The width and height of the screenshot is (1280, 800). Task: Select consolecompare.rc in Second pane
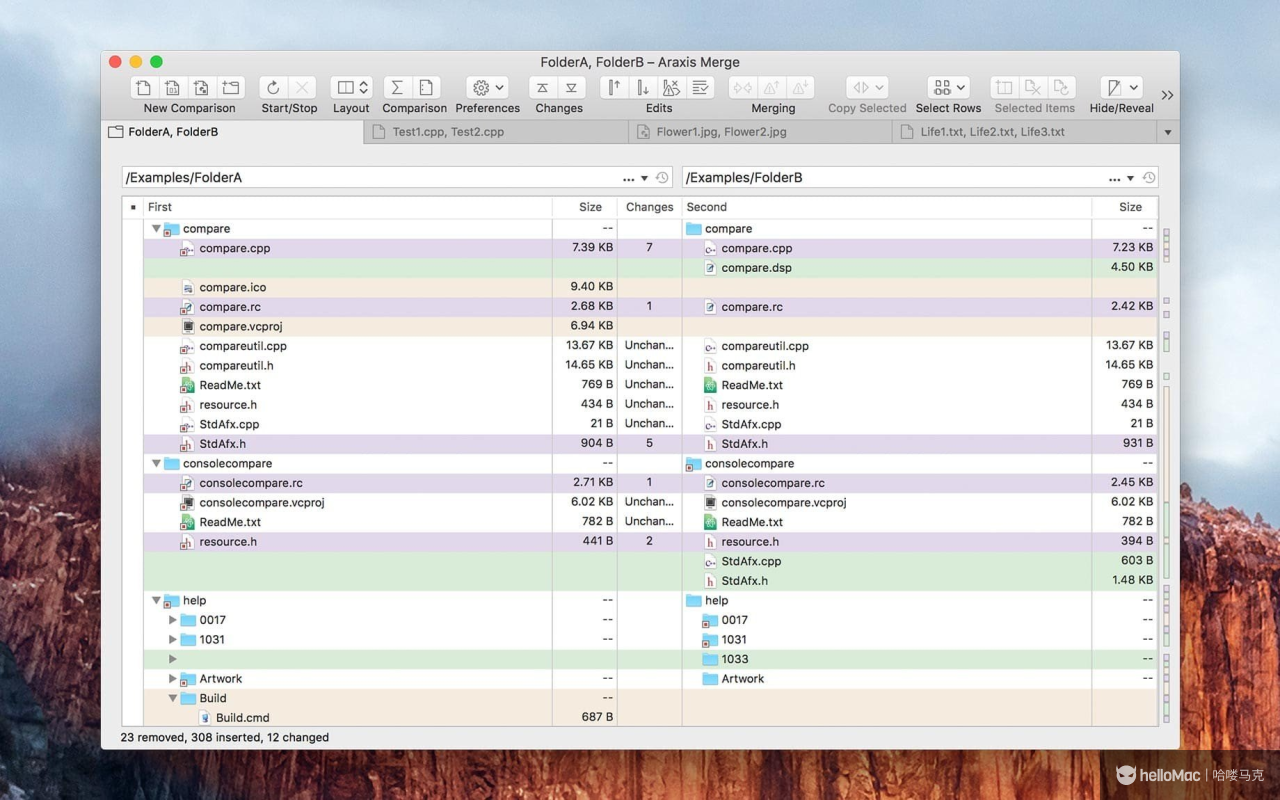coord(773,483)
